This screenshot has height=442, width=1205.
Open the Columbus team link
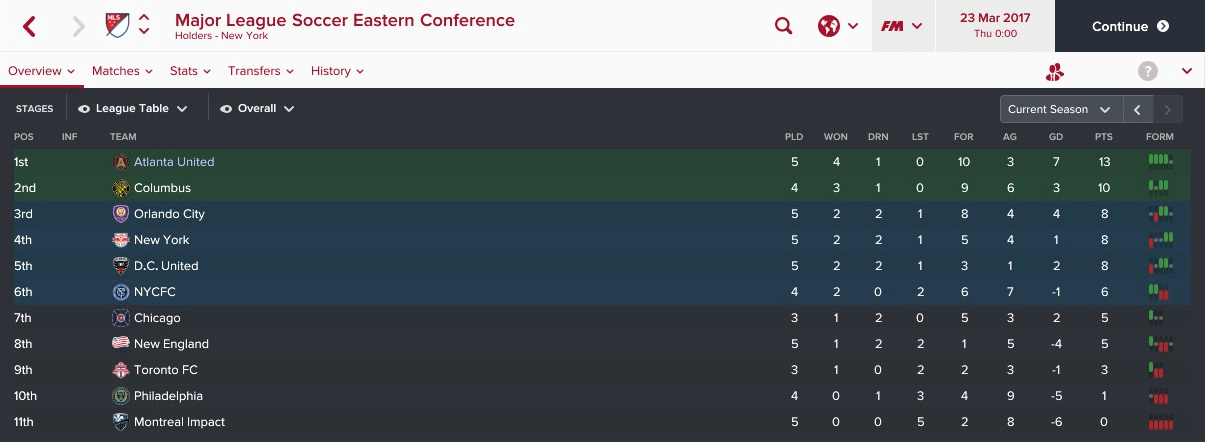[162, 188]
